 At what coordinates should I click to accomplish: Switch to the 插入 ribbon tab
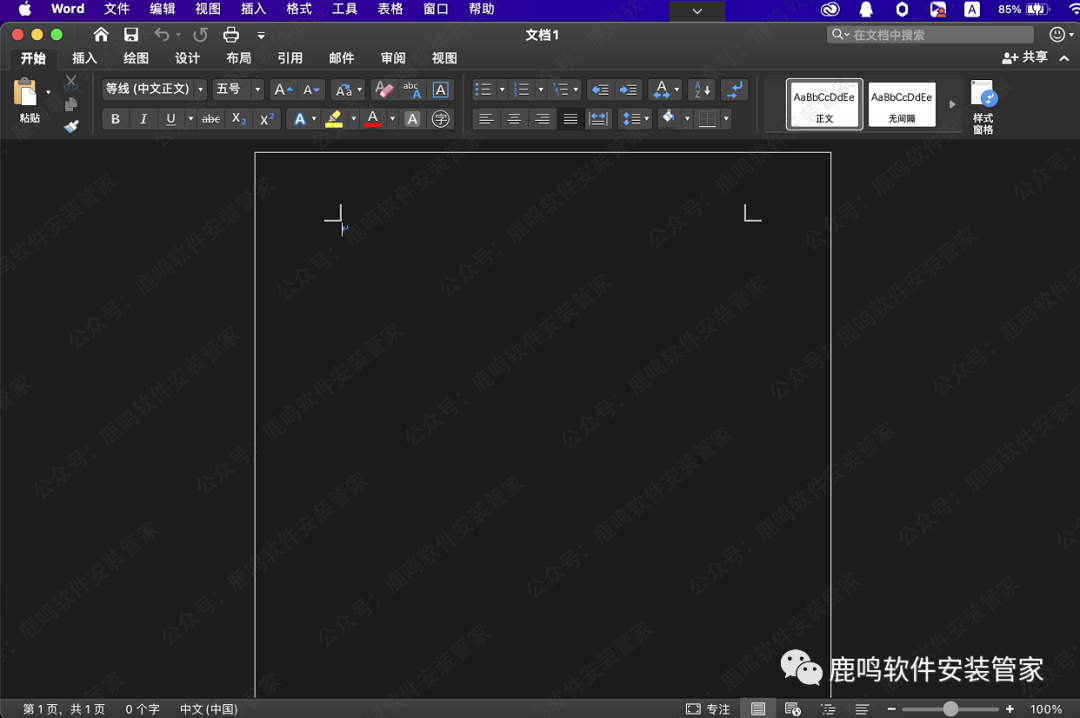(85, 58)
